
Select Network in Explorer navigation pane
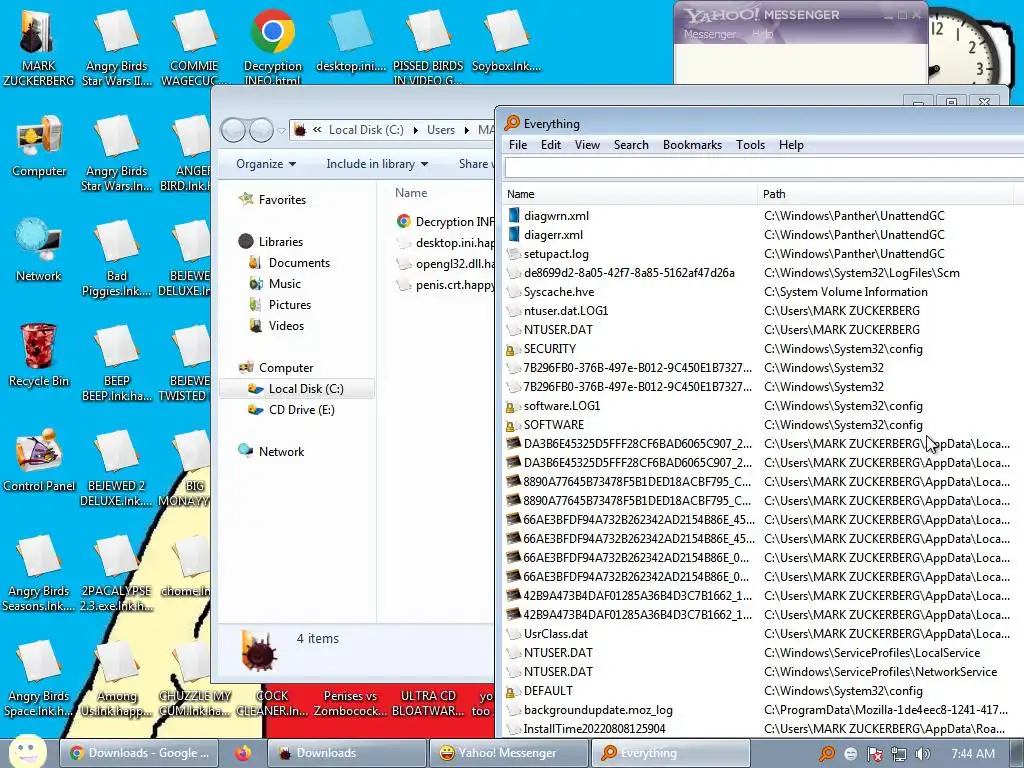click(281, 451)
